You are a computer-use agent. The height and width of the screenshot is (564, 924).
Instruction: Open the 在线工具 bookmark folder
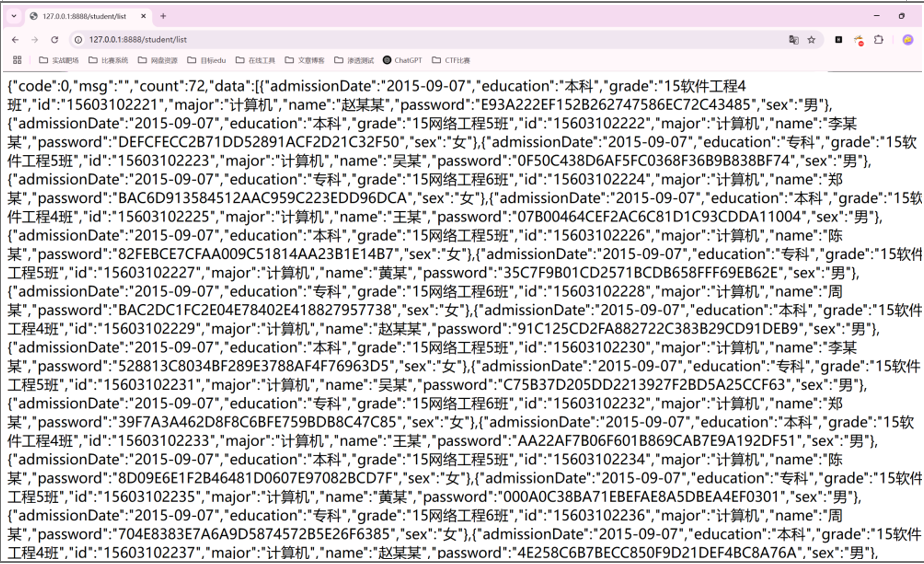pos(255,60)
